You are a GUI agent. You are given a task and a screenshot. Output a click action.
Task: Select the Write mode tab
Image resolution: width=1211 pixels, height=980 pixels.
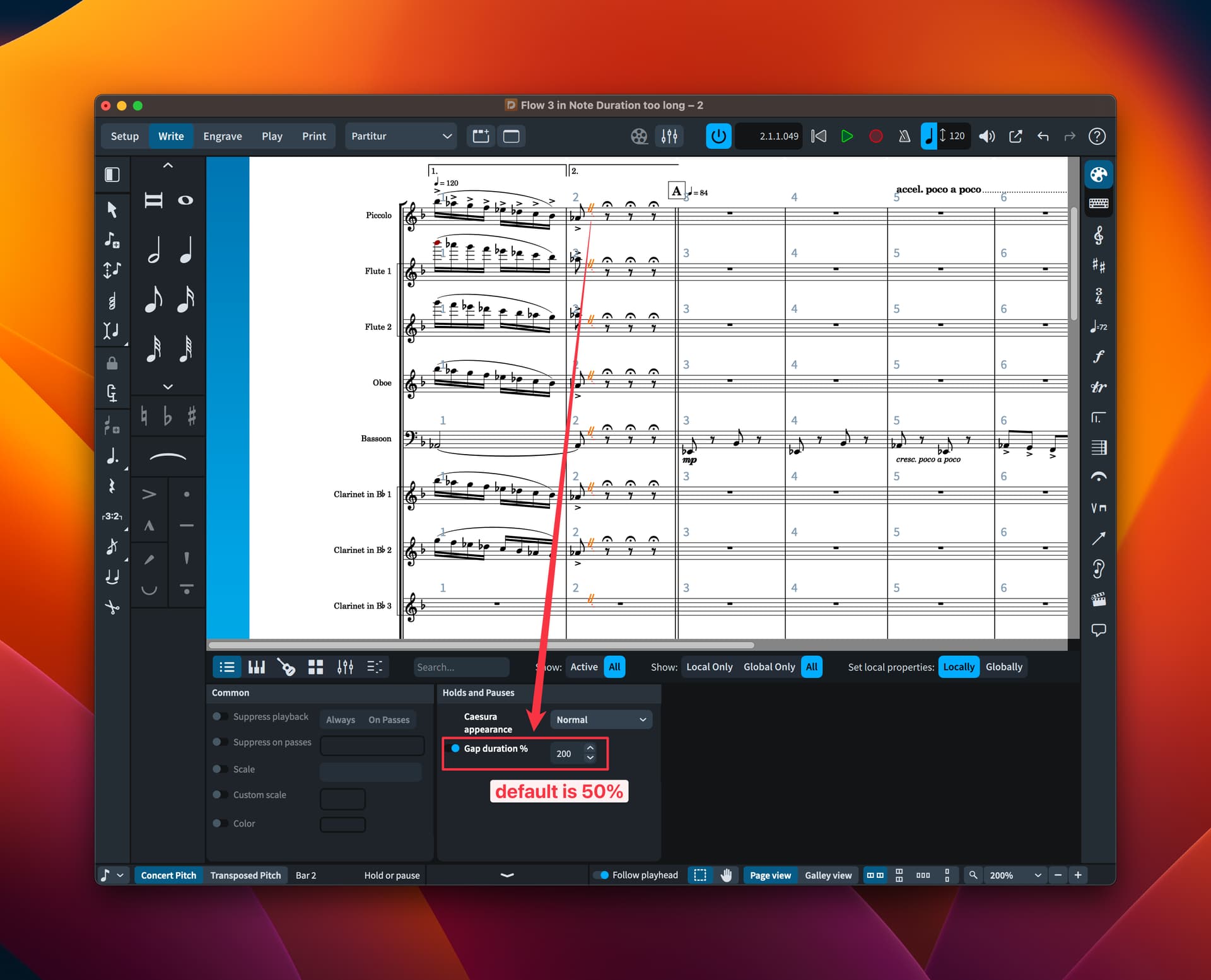171,136
